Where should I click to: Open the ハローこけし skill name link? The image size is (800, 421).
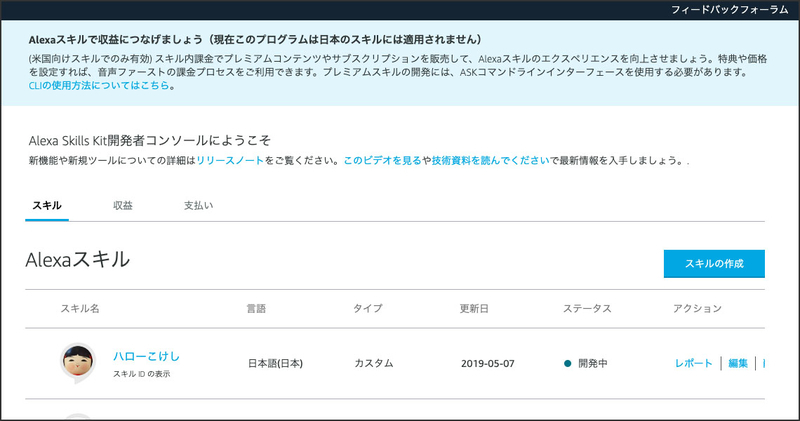[146, 356]
